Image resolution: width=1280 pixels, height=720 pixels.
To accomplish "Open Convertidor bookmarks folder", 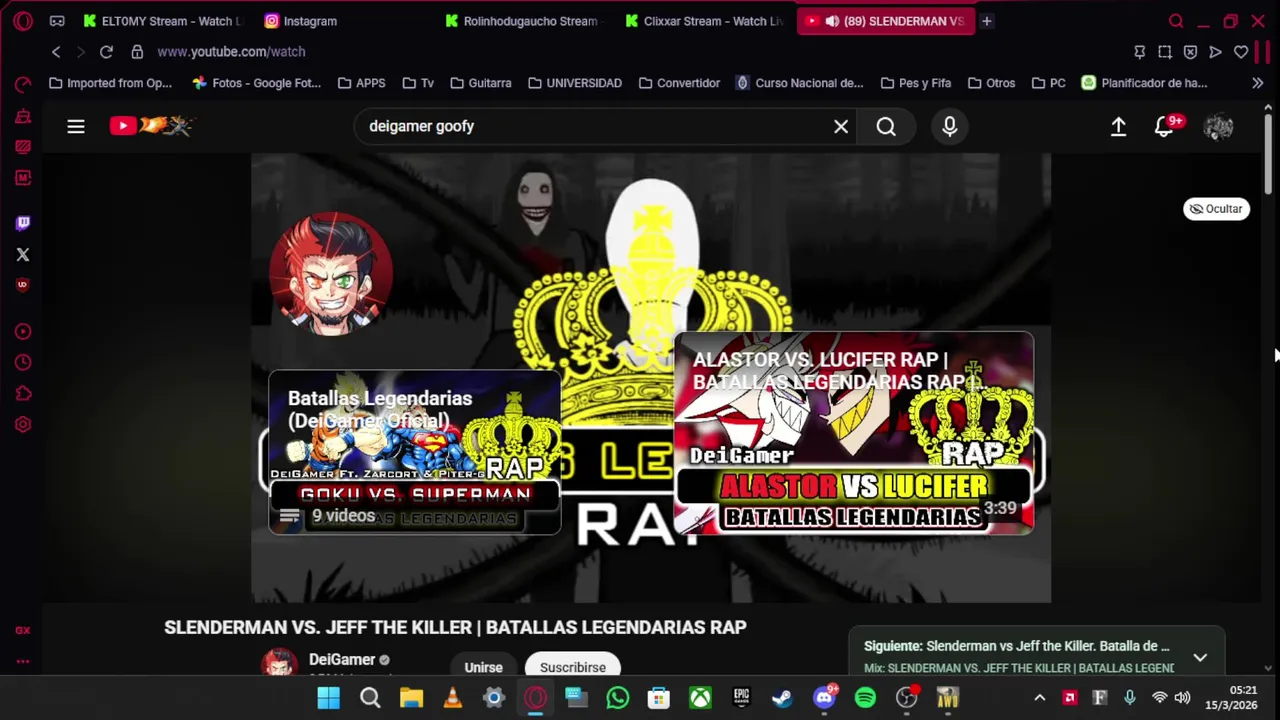I will 679,83.
